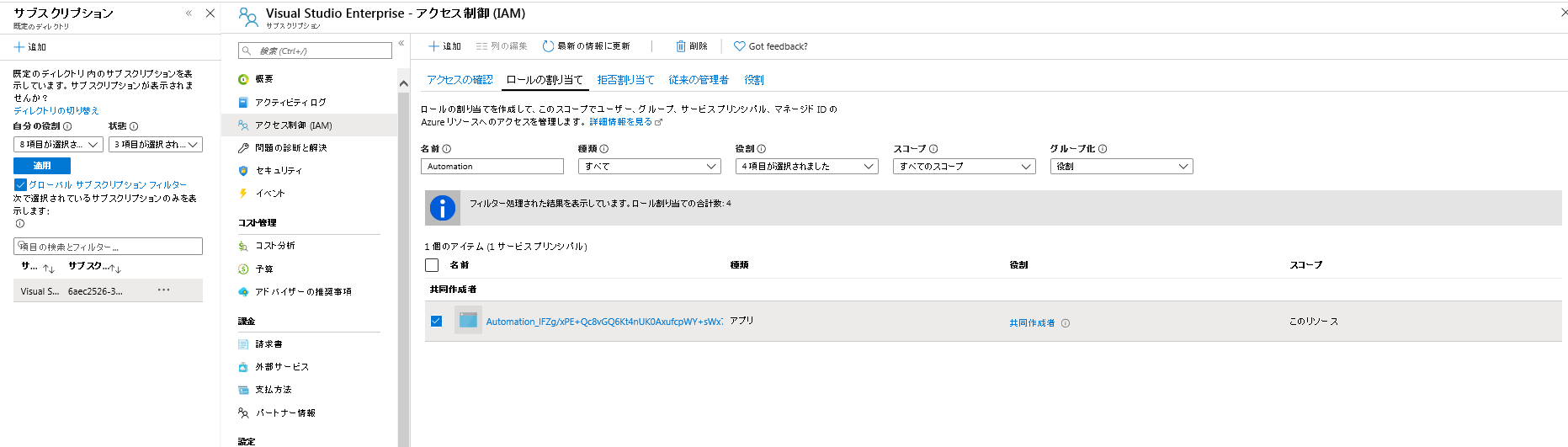The image size is (1568, 447).
Task: Click Got feedback? heart button
Action: pyautogui.click(x=771, y=46)
